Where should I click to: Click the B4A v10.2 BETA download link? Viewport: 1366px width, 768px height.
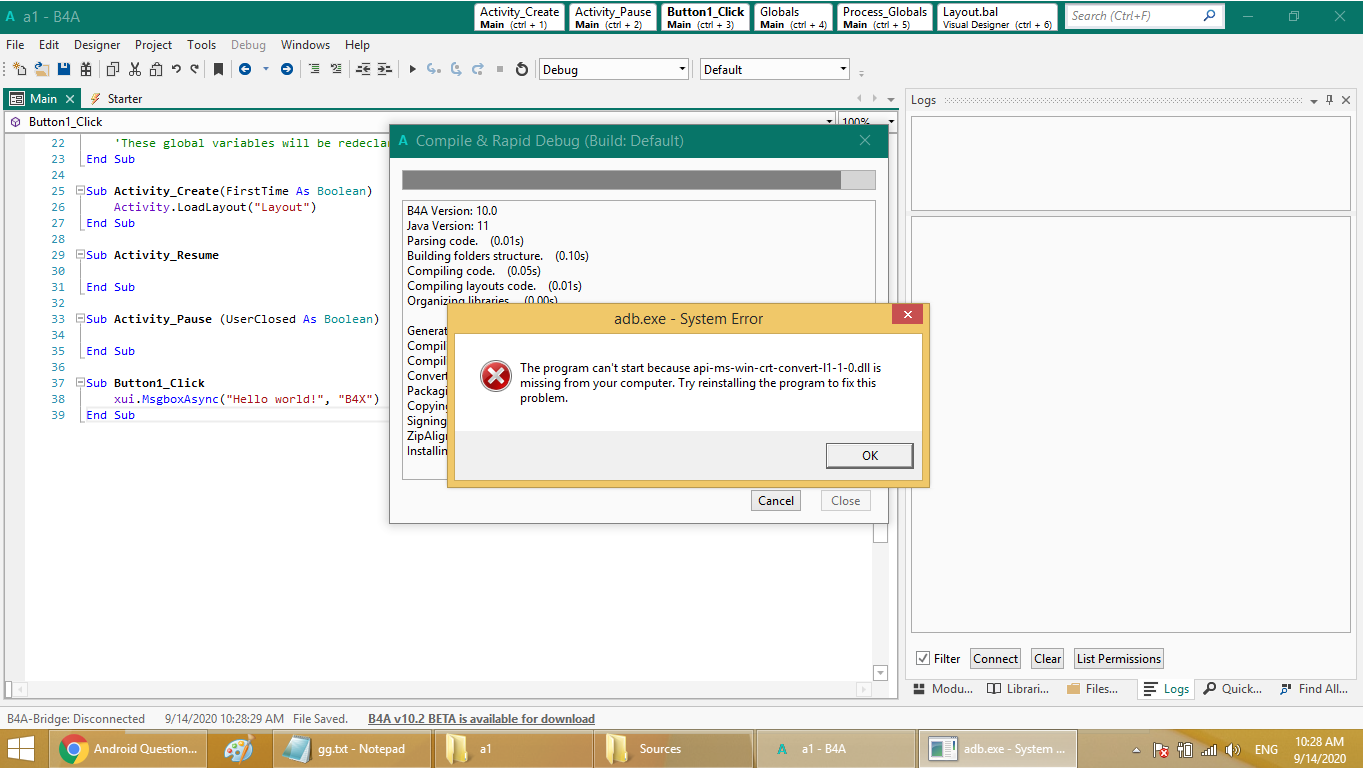coord(481,719)
